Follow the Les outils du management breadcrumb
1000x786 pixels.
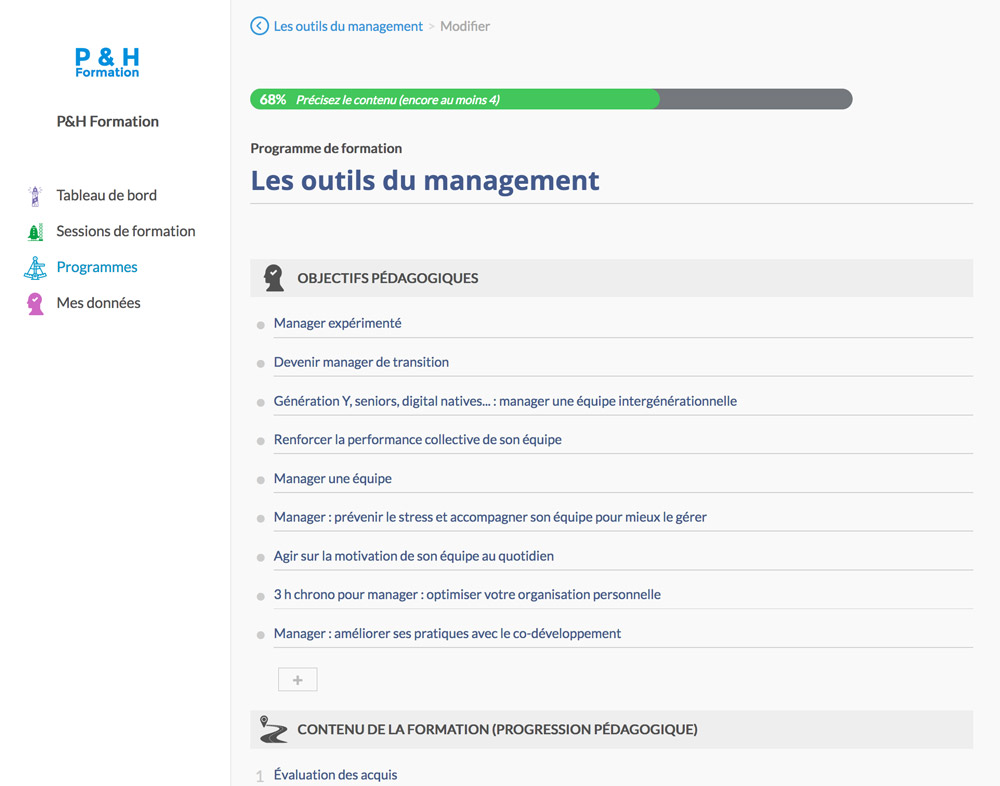(x=348, y=26)
